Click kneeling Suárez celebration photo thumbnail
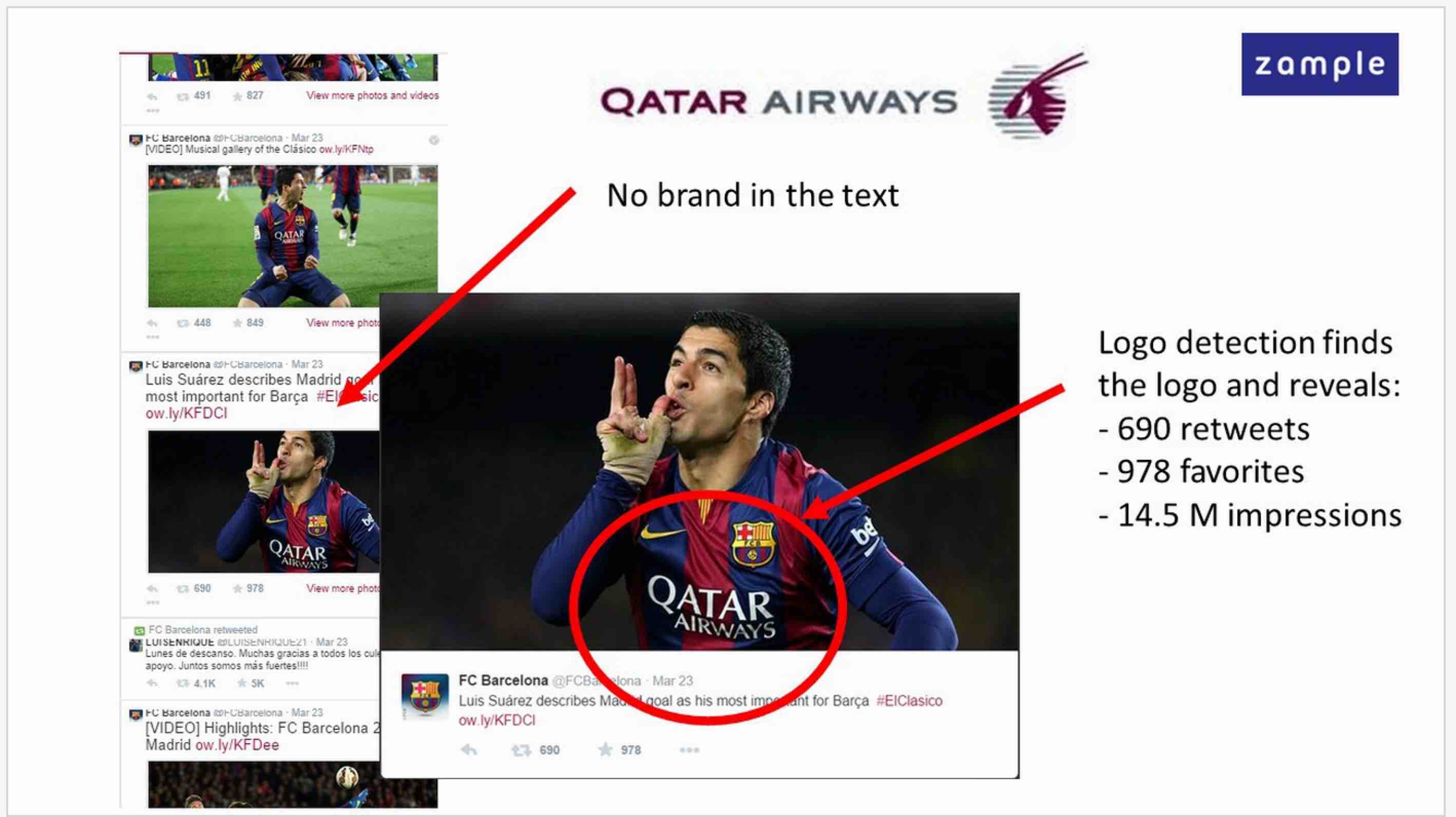The width and height of the screenshot is (1456, 817). click(x=293, y=236)
